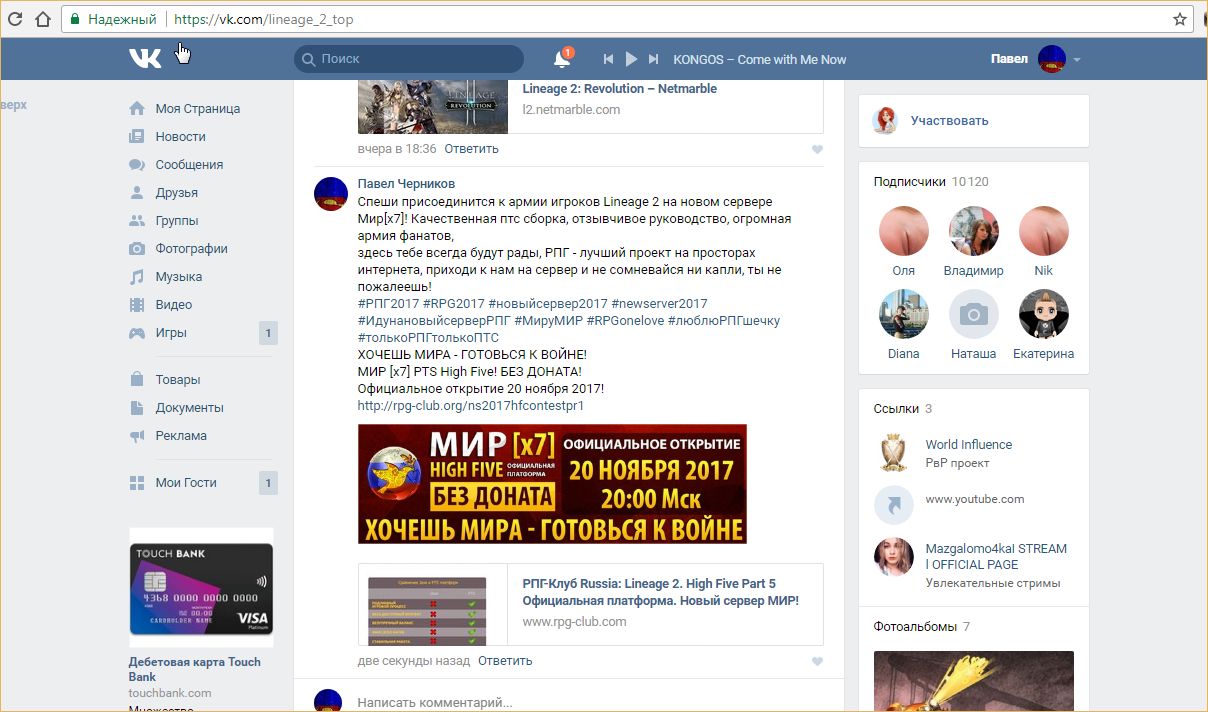The width and height of the screenshot is (1208, 712).
Task: Open World Influence link
Action: click(x=968, y=444)
